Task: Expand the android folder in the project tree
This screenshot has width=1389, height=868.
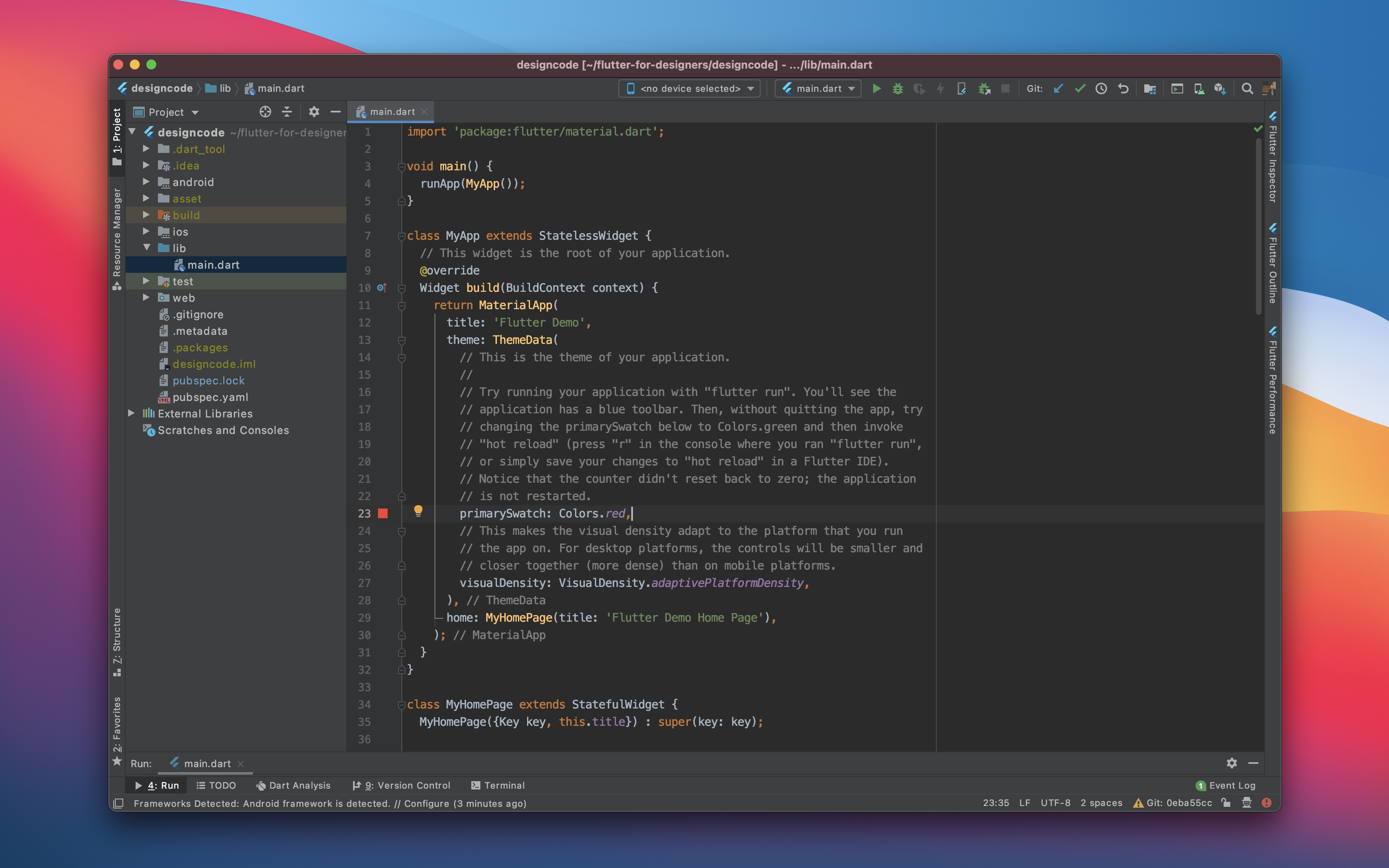Action: click(146, 182)
